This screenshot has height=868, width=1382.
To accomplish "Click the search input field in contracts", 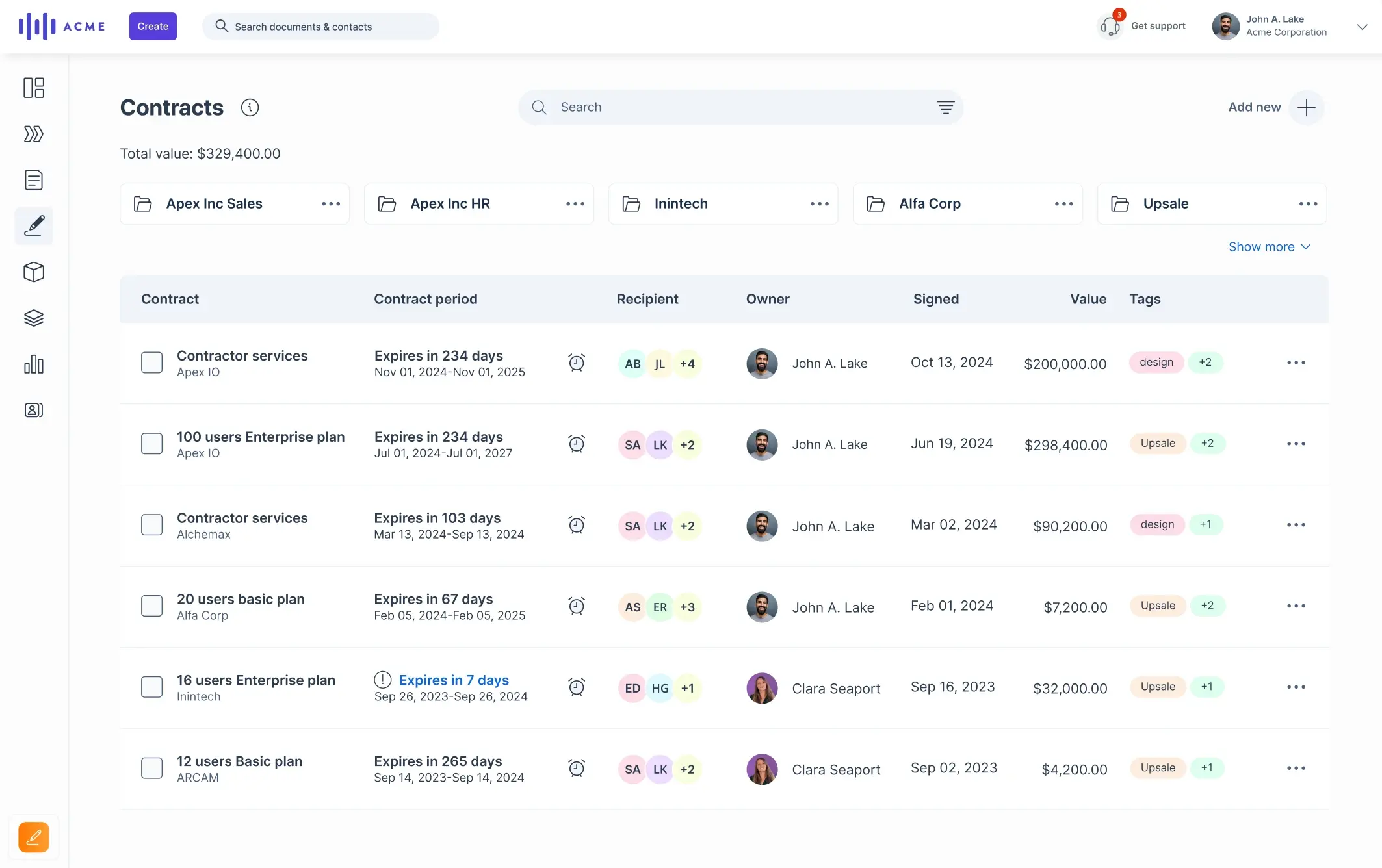I will tap(741, 107).
